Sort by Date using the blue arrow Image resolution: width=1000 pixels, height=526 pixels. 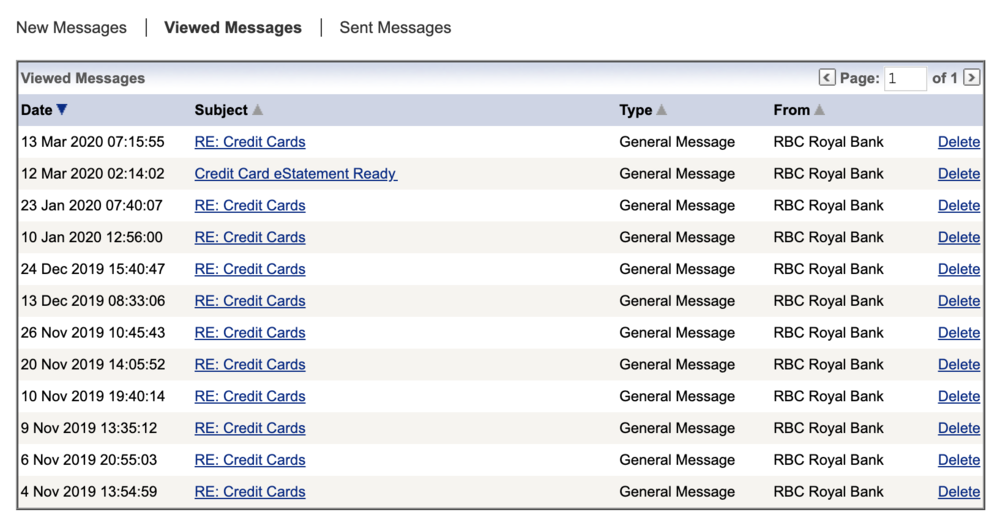coord(62,110)
